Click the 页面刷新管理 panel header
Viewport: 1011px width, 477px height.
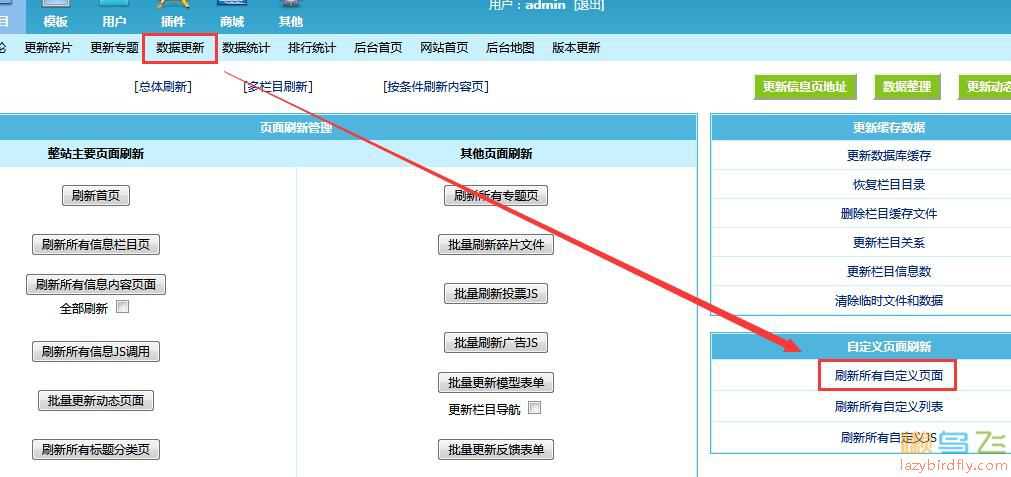coord(296,128)
